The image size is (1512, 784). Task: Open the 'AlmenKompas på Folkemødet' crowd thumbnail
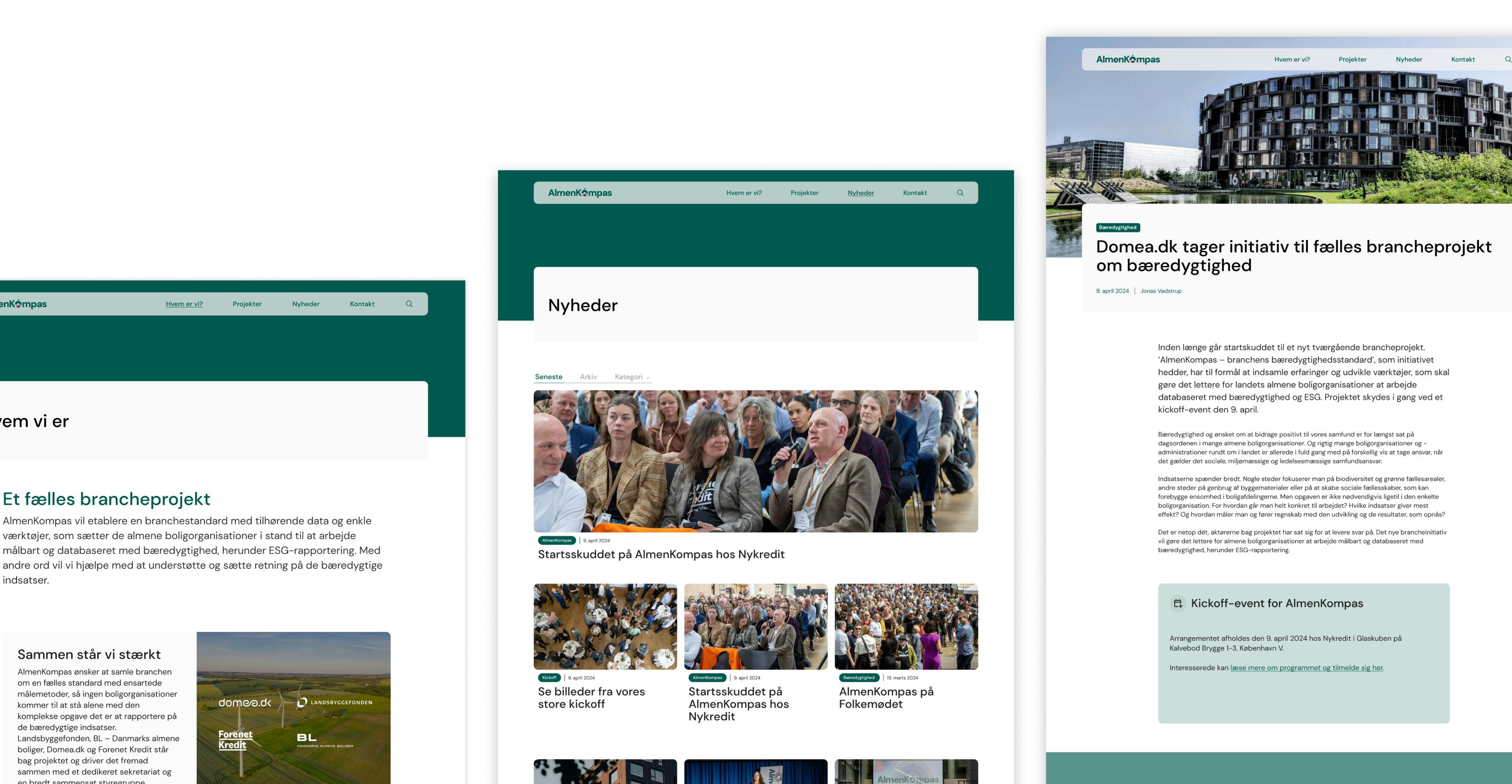(906, 626)
